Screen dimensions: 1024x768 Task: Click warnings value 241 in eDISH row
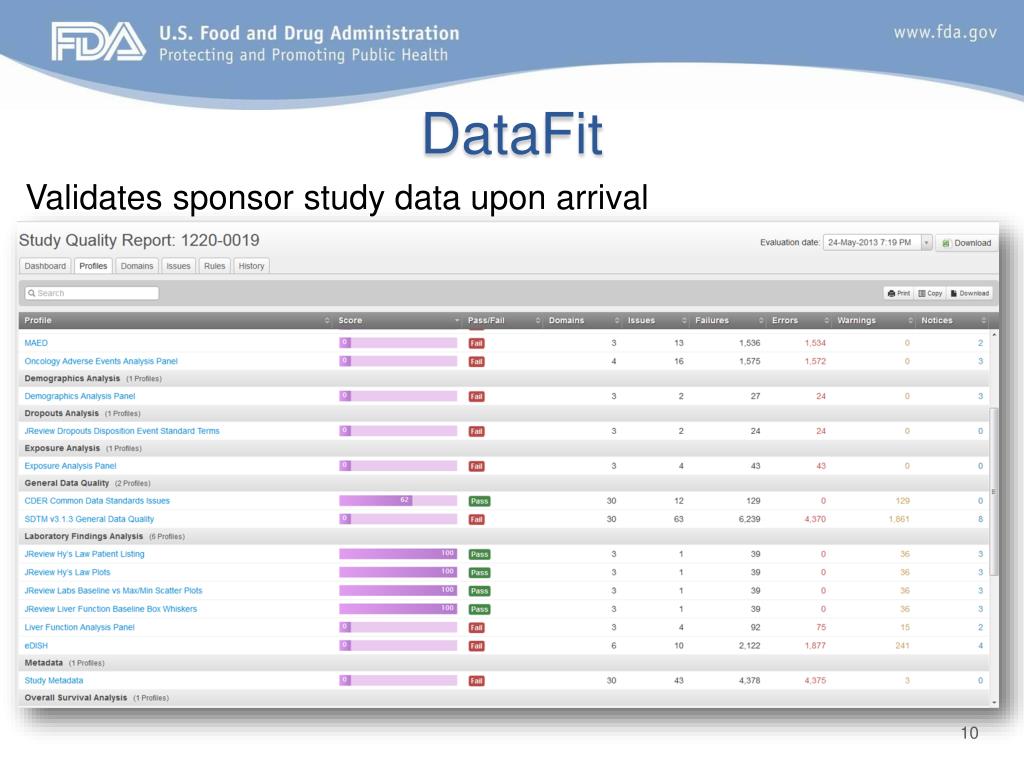point(902,645)
